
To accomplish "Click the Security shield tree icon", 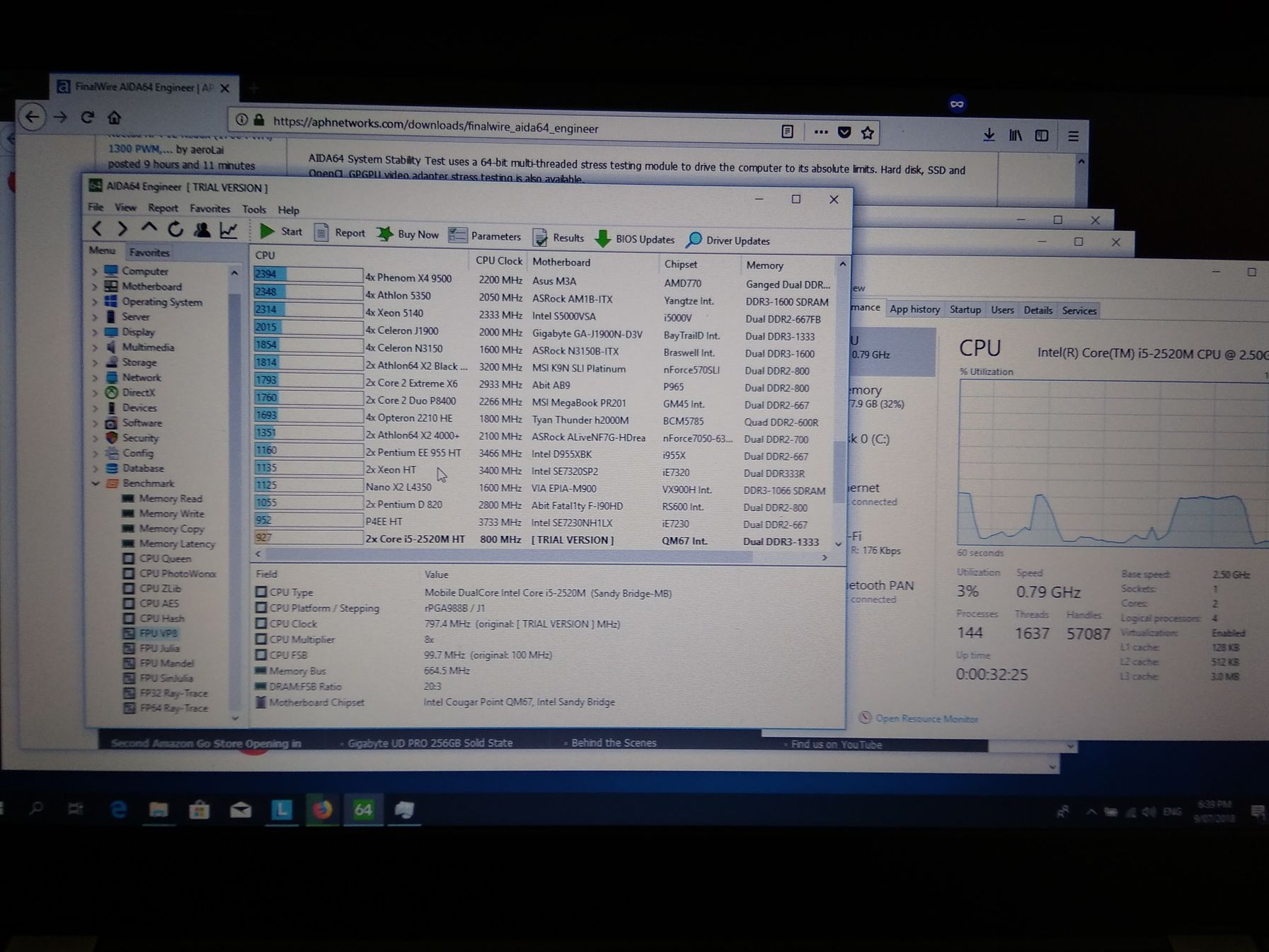I will pyautogui.click(x=111, y=437).
